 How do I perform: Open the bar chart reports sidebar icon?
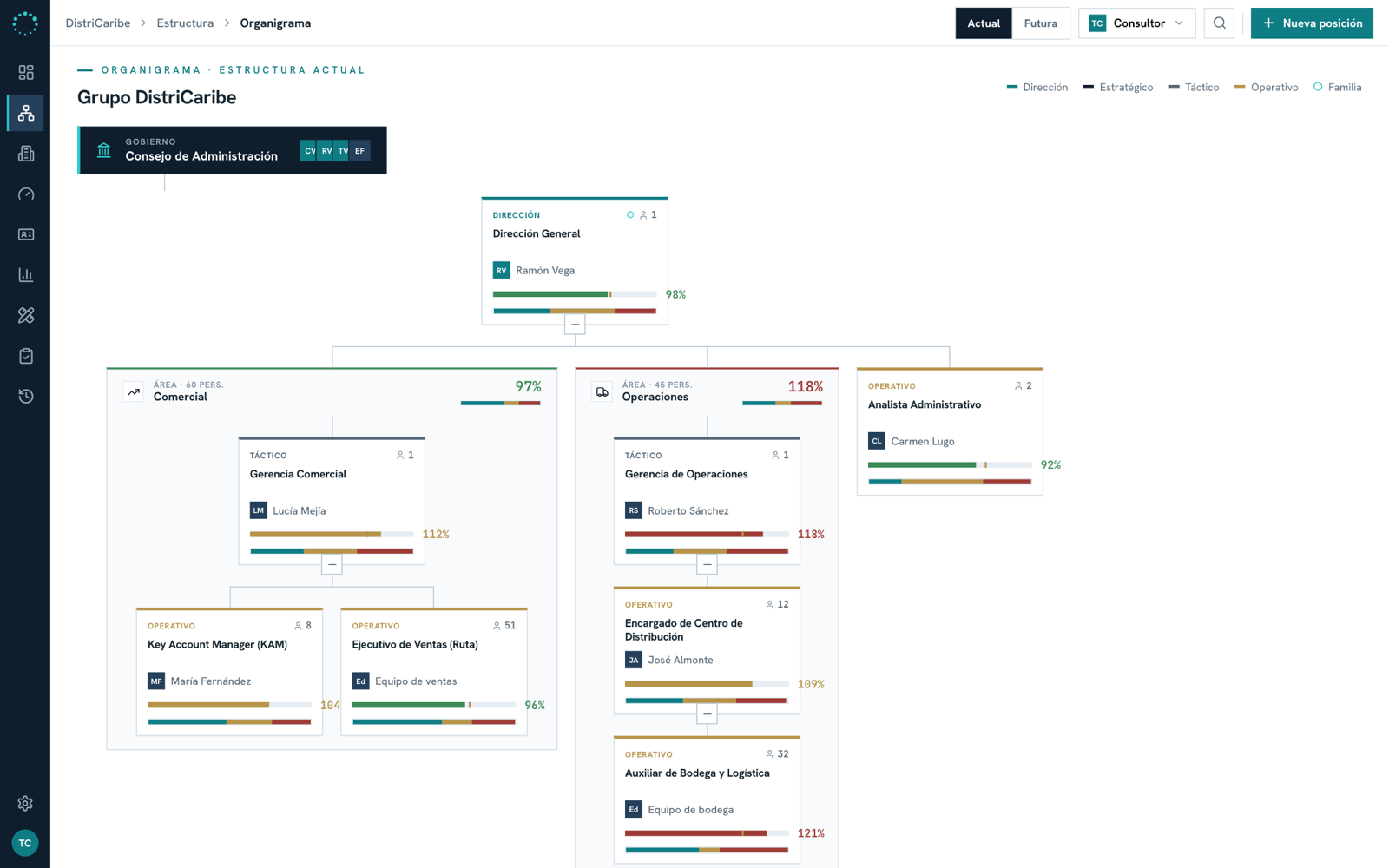pos(26,275)
